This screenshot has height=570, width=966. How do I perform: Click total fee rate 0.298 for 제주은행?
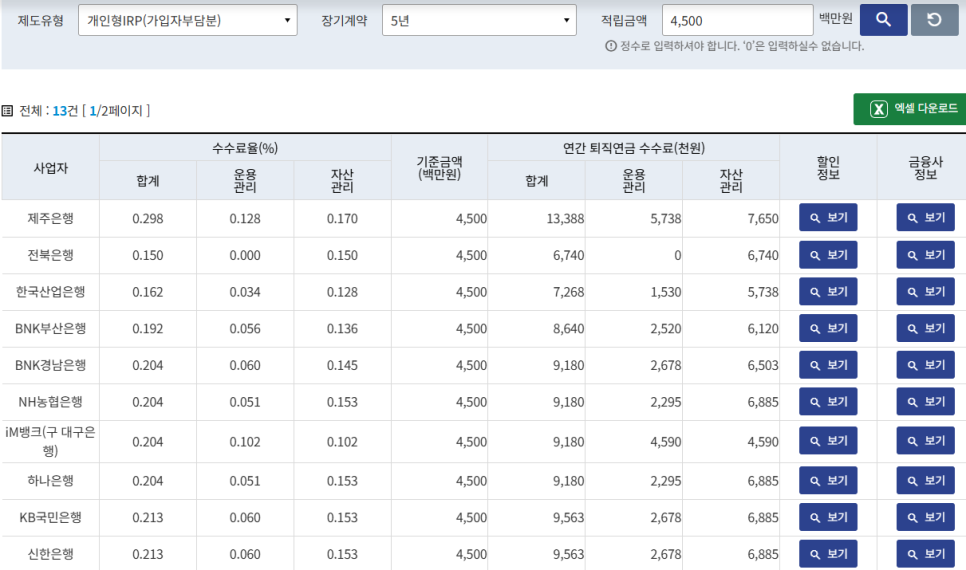[x=148, y=218]
